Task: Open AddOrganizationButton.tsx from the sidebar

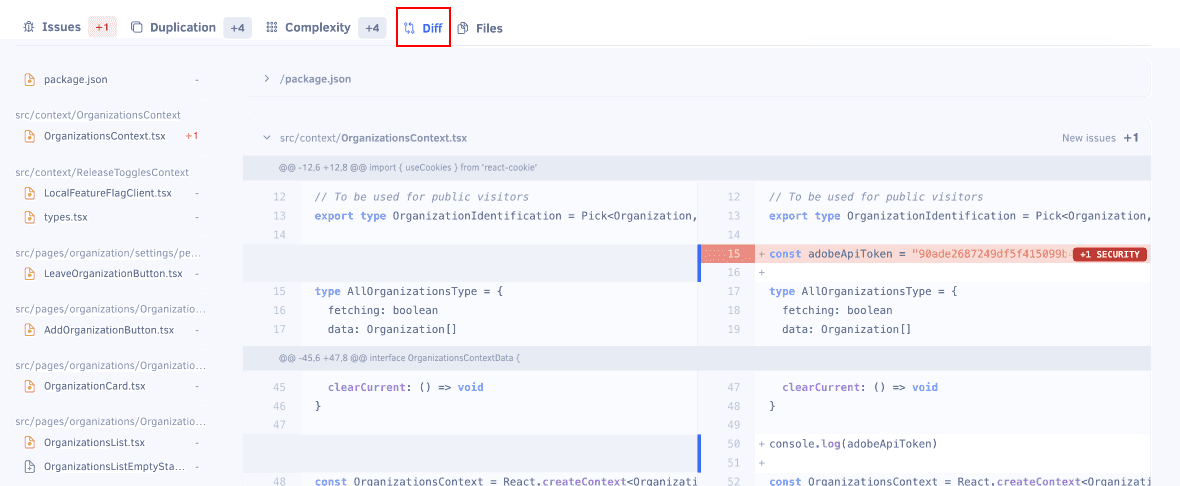Action: coord(108,330)
